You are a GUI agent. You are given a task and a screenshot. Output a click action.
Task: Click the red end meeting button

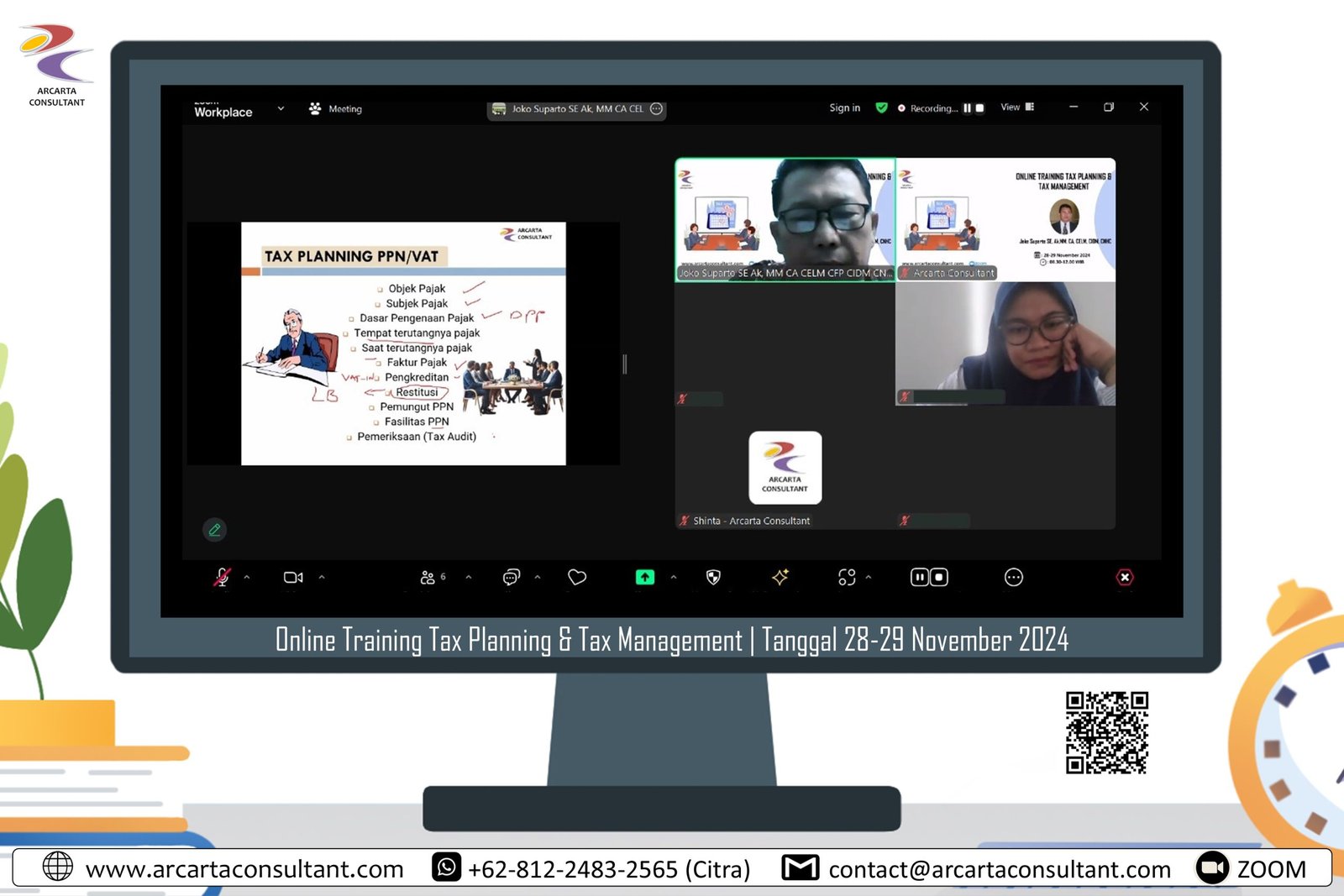pyautogui.click(x=1125, y=578)
